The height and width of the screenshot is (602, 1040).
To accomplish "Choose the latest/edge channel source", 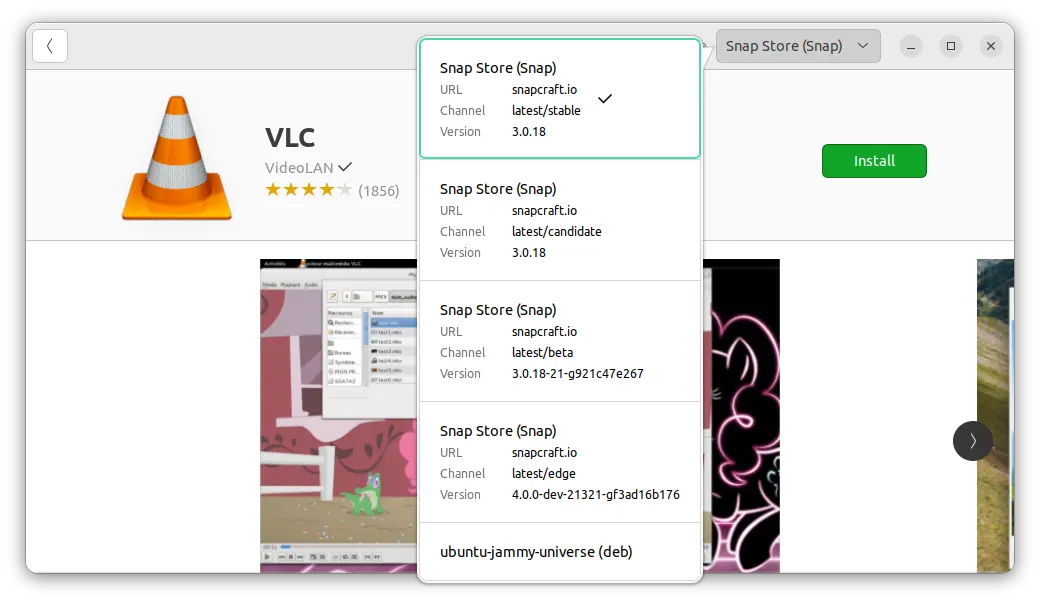I will (x=560, y=462).
